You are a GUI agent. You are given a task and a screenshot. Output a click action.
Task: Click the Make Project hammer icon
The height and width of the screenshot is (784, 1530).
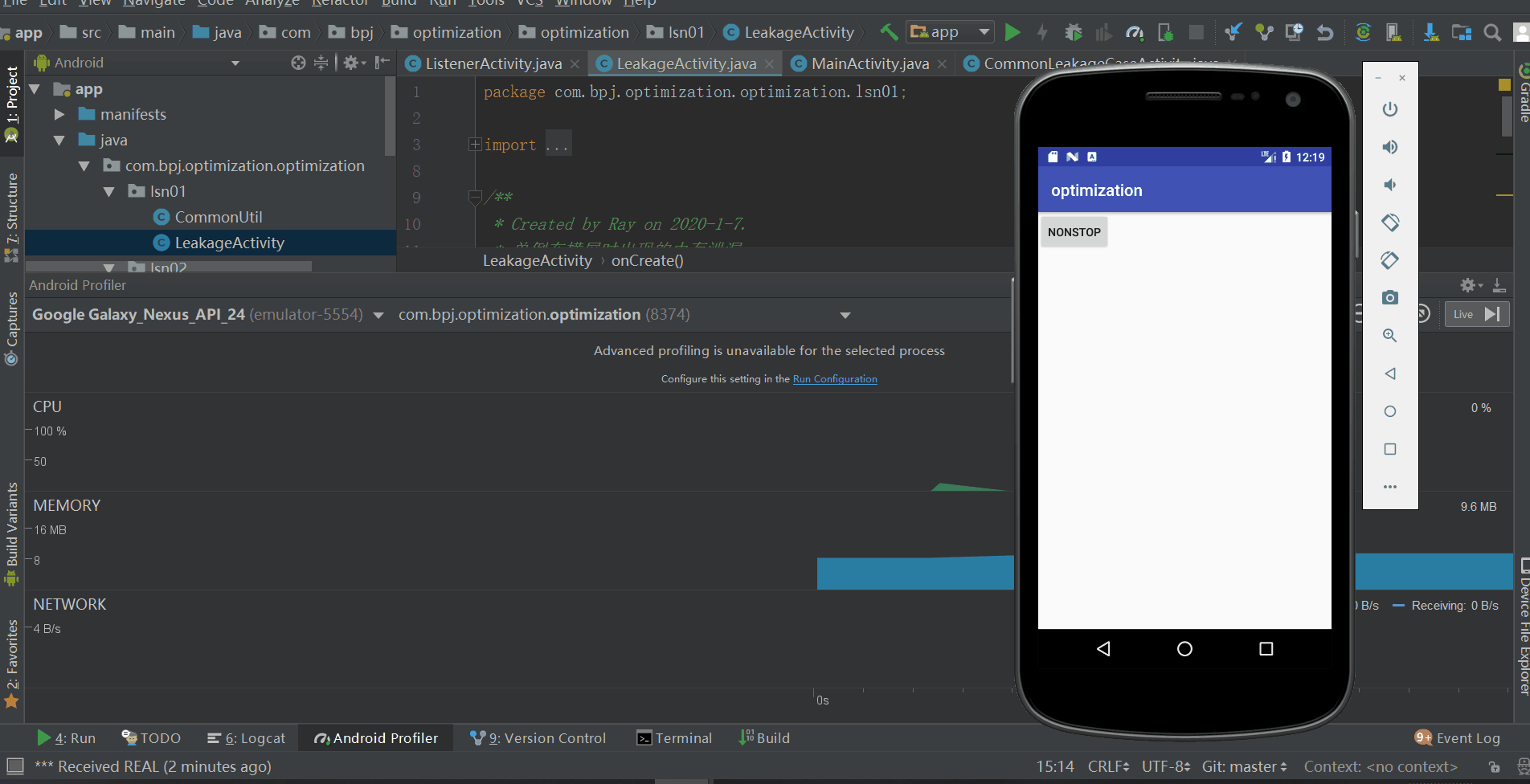click(x=888, y=32)
